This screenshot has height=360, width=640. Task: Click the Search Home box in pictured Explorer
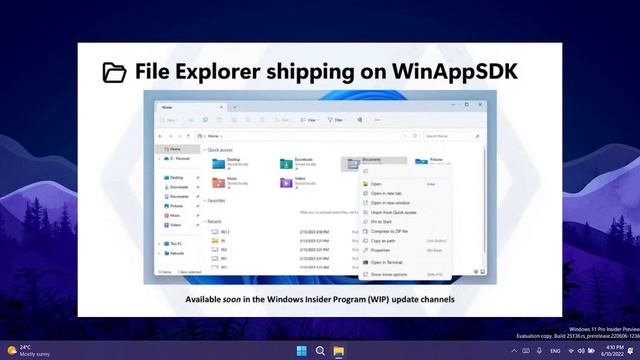coord(452,136)
